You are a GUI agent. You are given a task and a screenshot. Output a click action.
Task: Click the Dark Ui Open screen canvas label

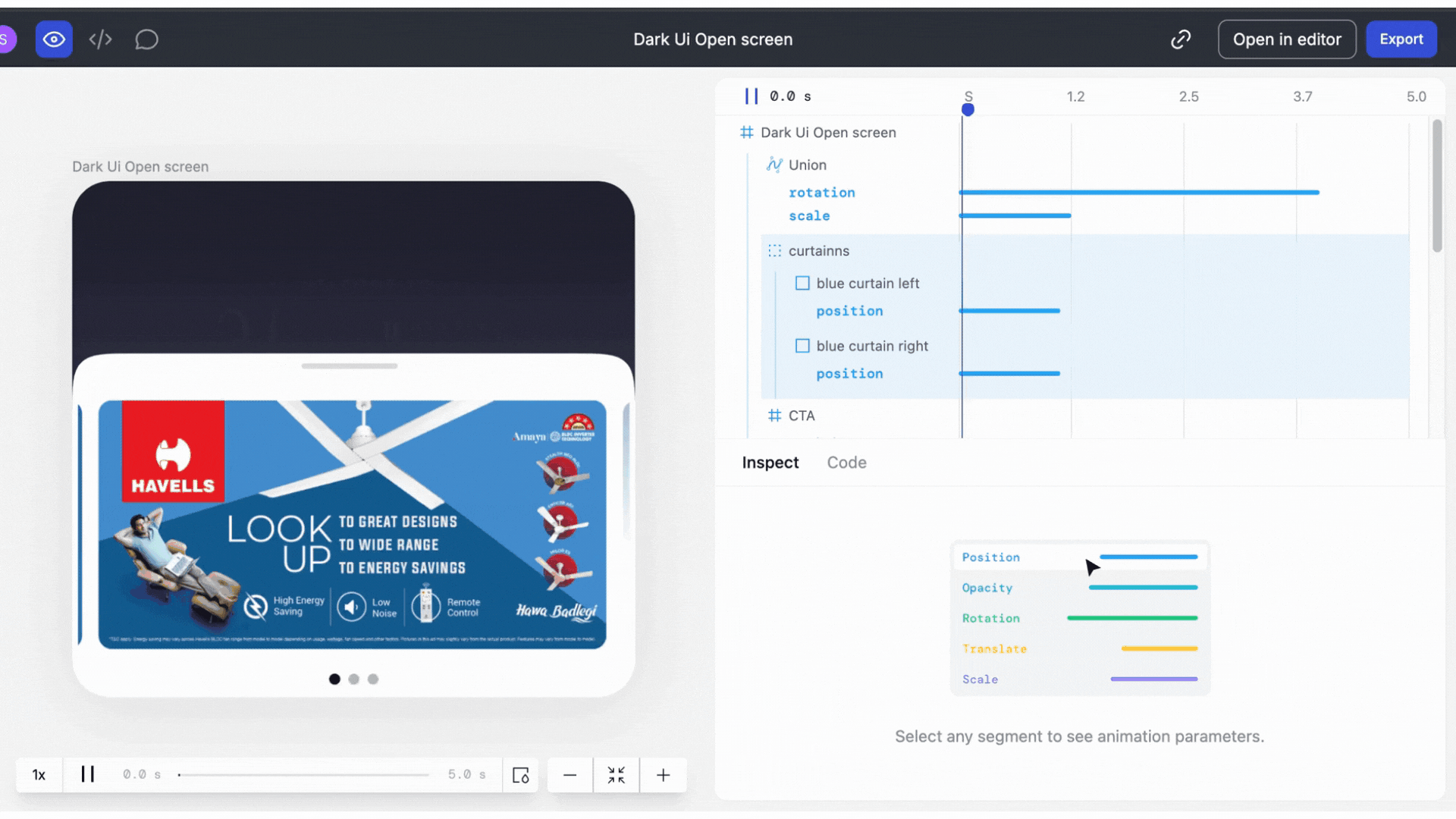[x=140, y=167]
